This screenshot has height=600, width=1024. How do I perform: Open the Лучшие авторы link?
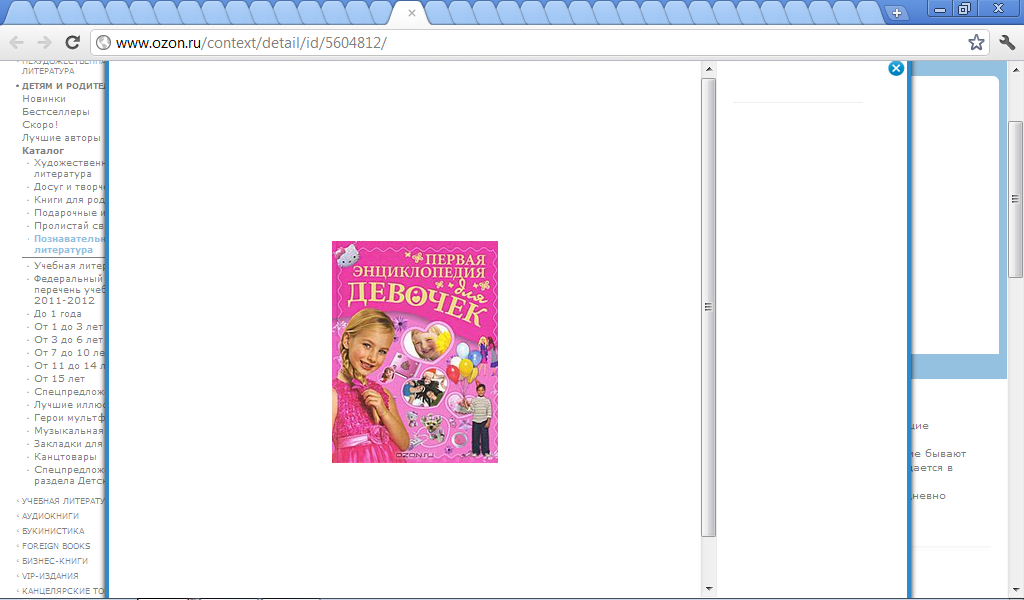click(x=61, y=138)
